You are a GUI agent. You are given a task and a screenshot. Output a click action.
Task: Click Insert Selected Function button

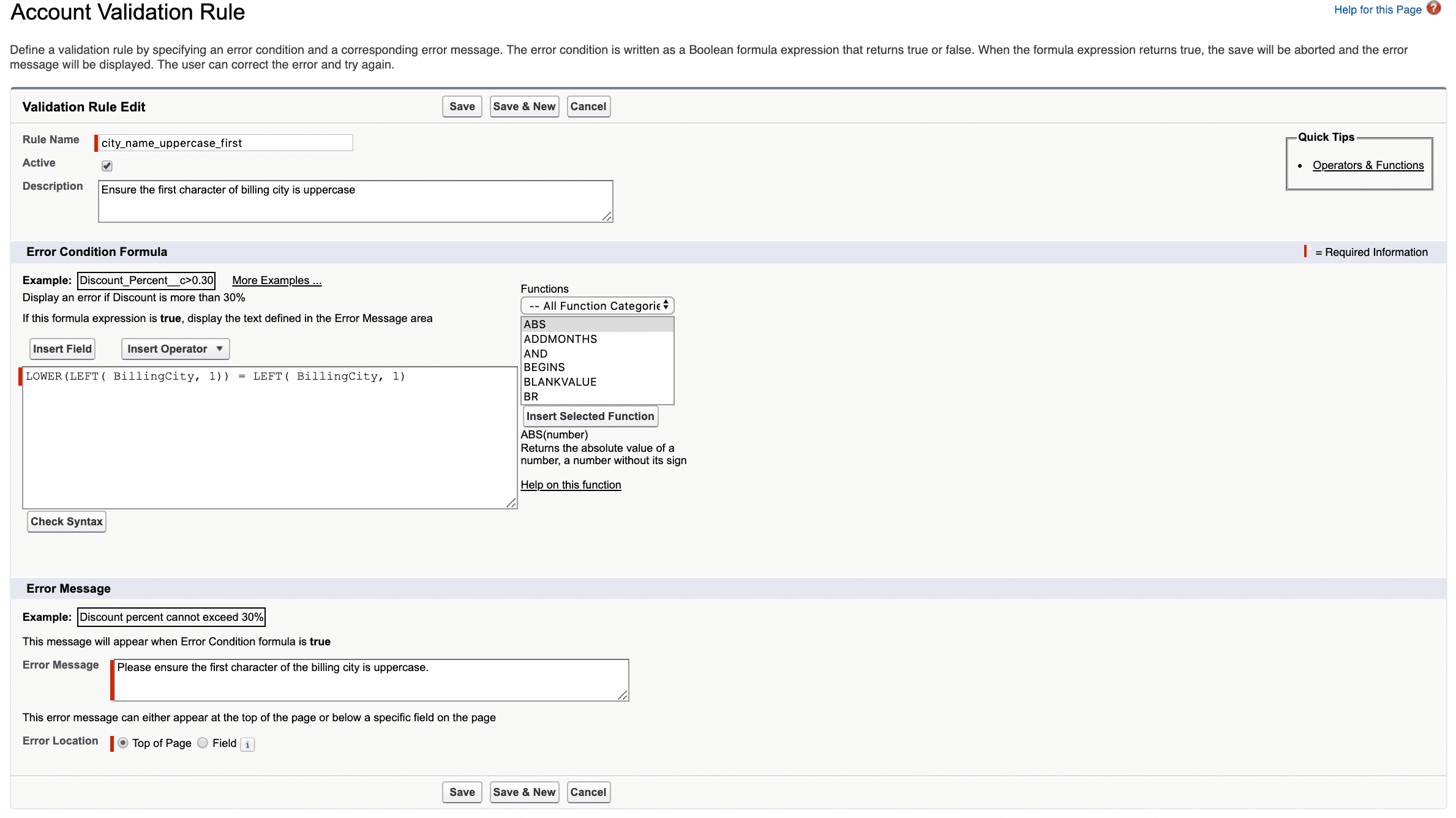click(590, 416)
